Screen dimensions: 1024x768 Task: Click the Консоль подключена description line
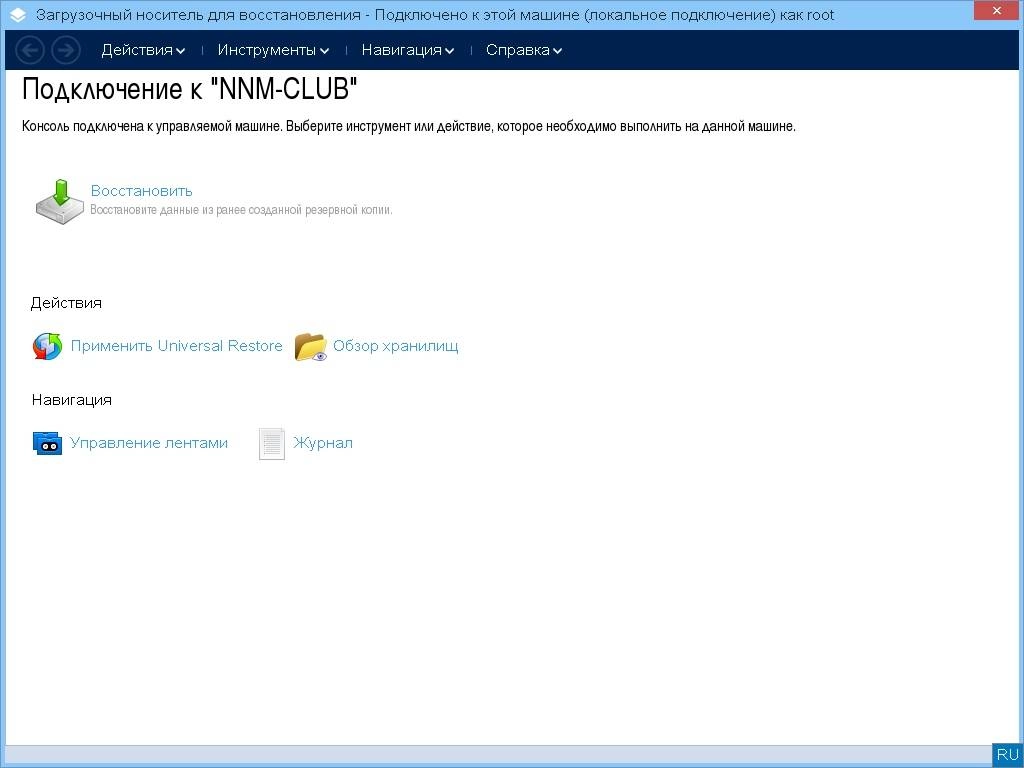pyautogui.click(x=409, y=127)
